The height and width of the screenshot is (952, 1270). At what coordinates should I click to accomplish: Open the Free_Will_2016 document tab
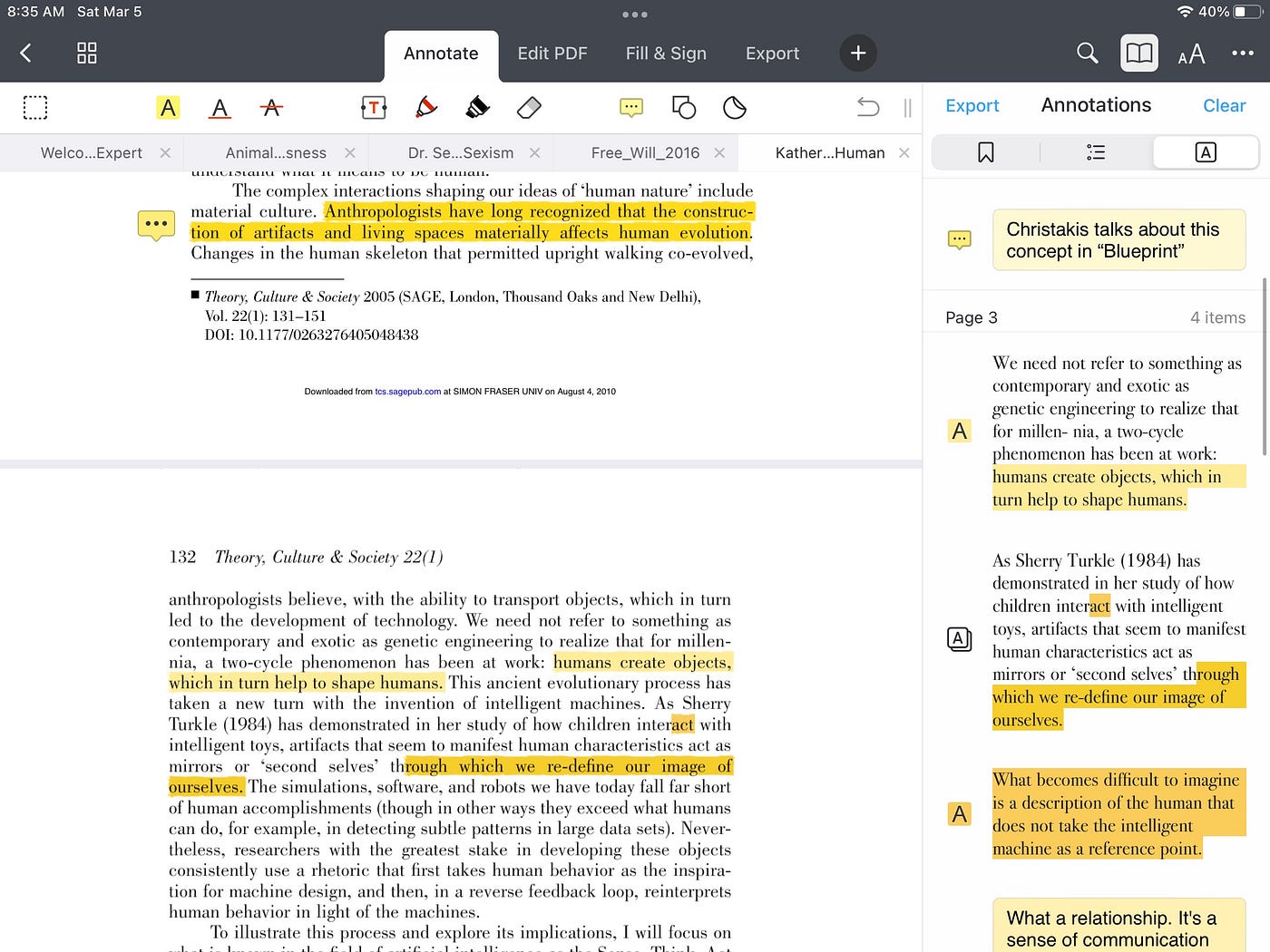click(x=645, y=153)
